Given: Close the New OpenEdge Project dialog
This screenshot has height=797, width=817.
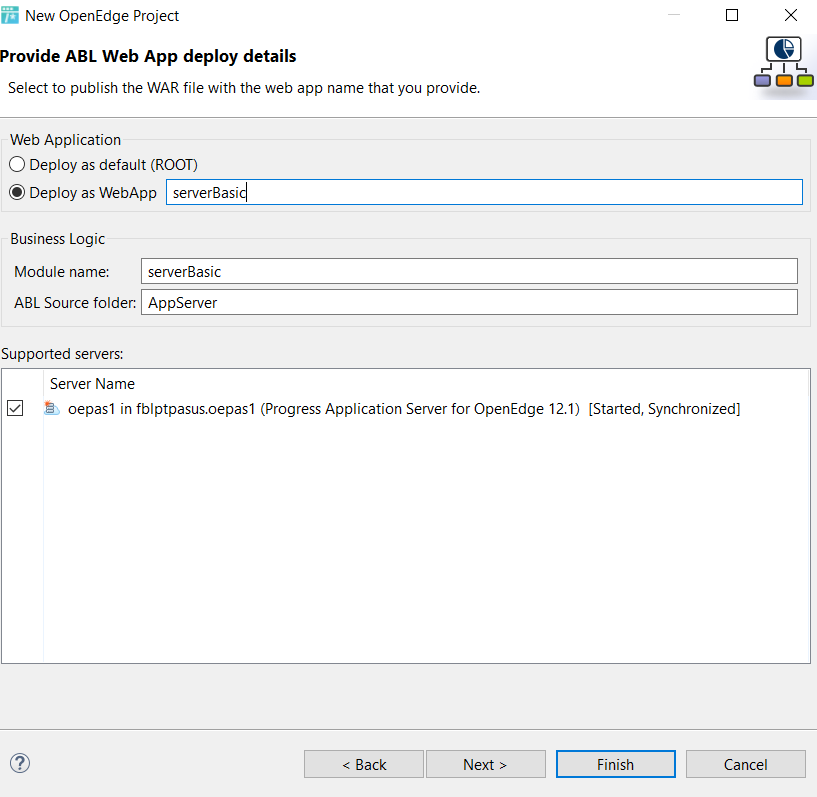Looking at the screenshot, I should click(x=790, y=15).
